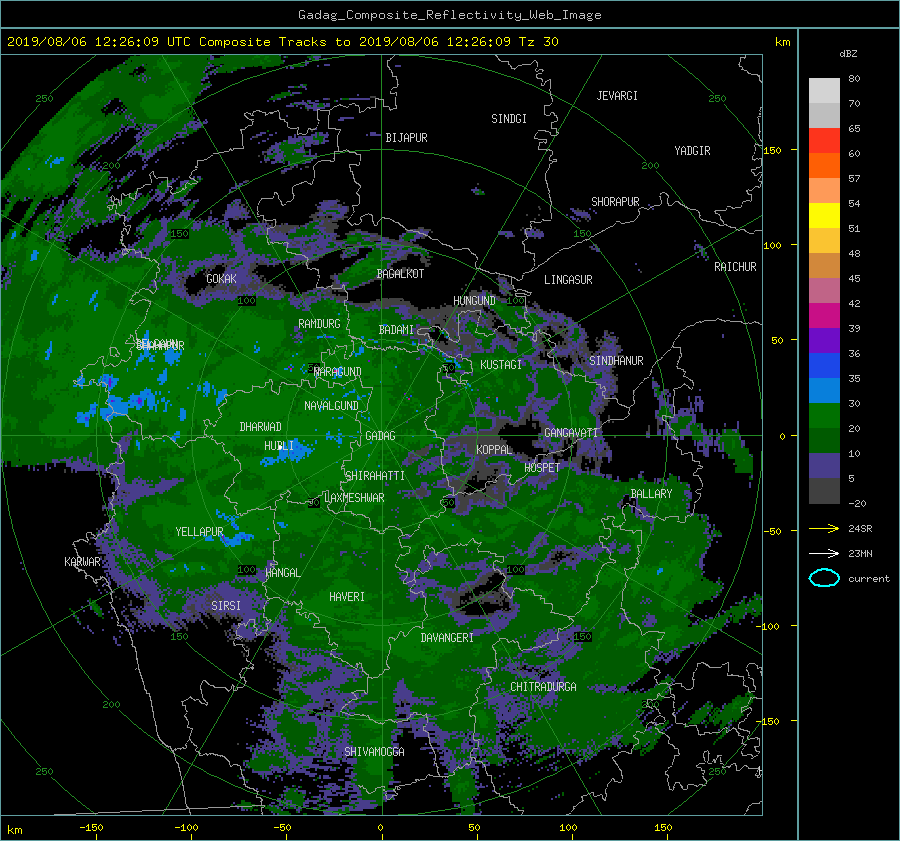Screen dimensions: 900x841
Task: Click the -100 tick on right axis
Action: (767, 626)
